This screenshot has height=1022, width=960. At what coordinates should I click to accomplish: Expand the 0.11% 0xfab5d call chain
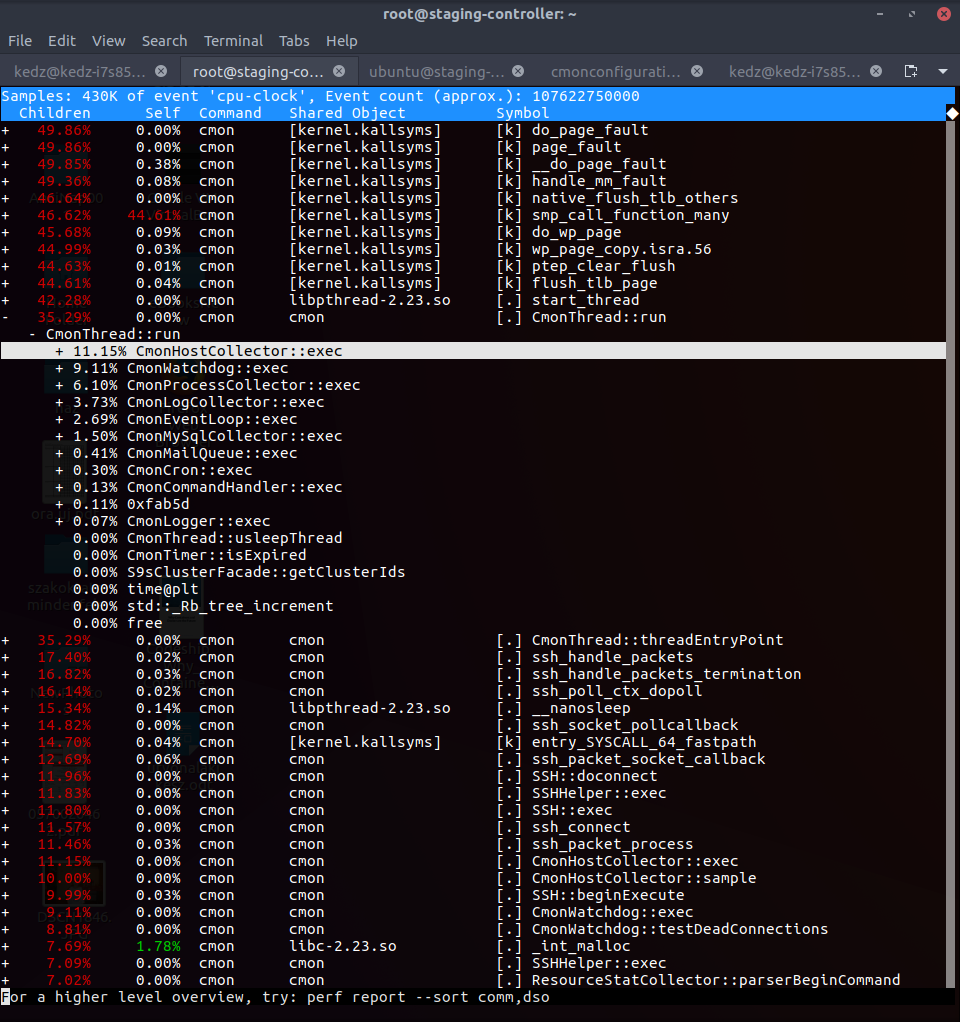[x=59, y=504]
